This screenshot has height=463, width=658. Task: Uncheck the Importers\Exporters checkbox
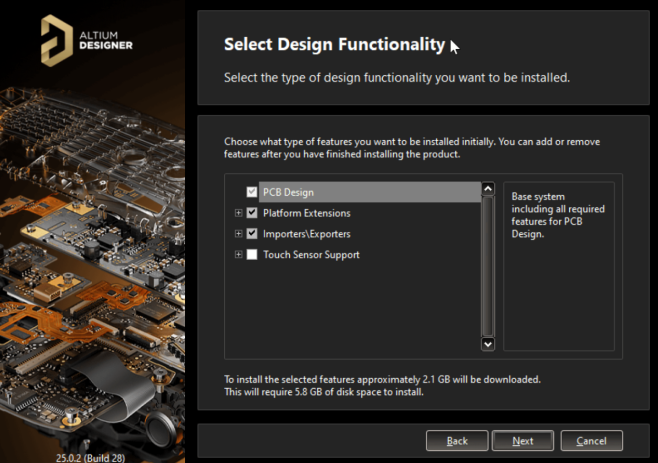(x=252, y=234)
